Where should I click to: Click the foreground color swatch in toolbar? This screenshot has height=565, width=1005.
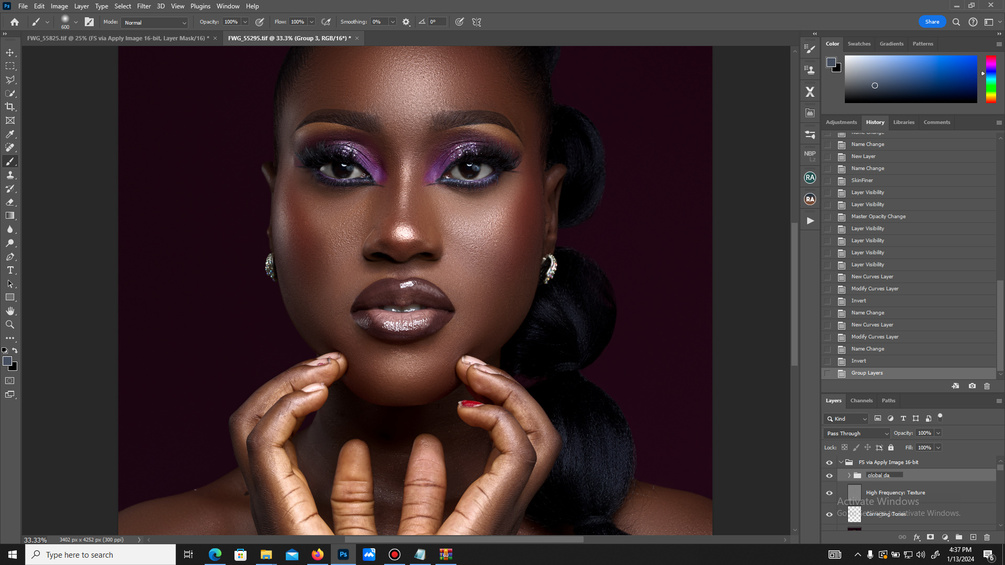click(7, 361)
